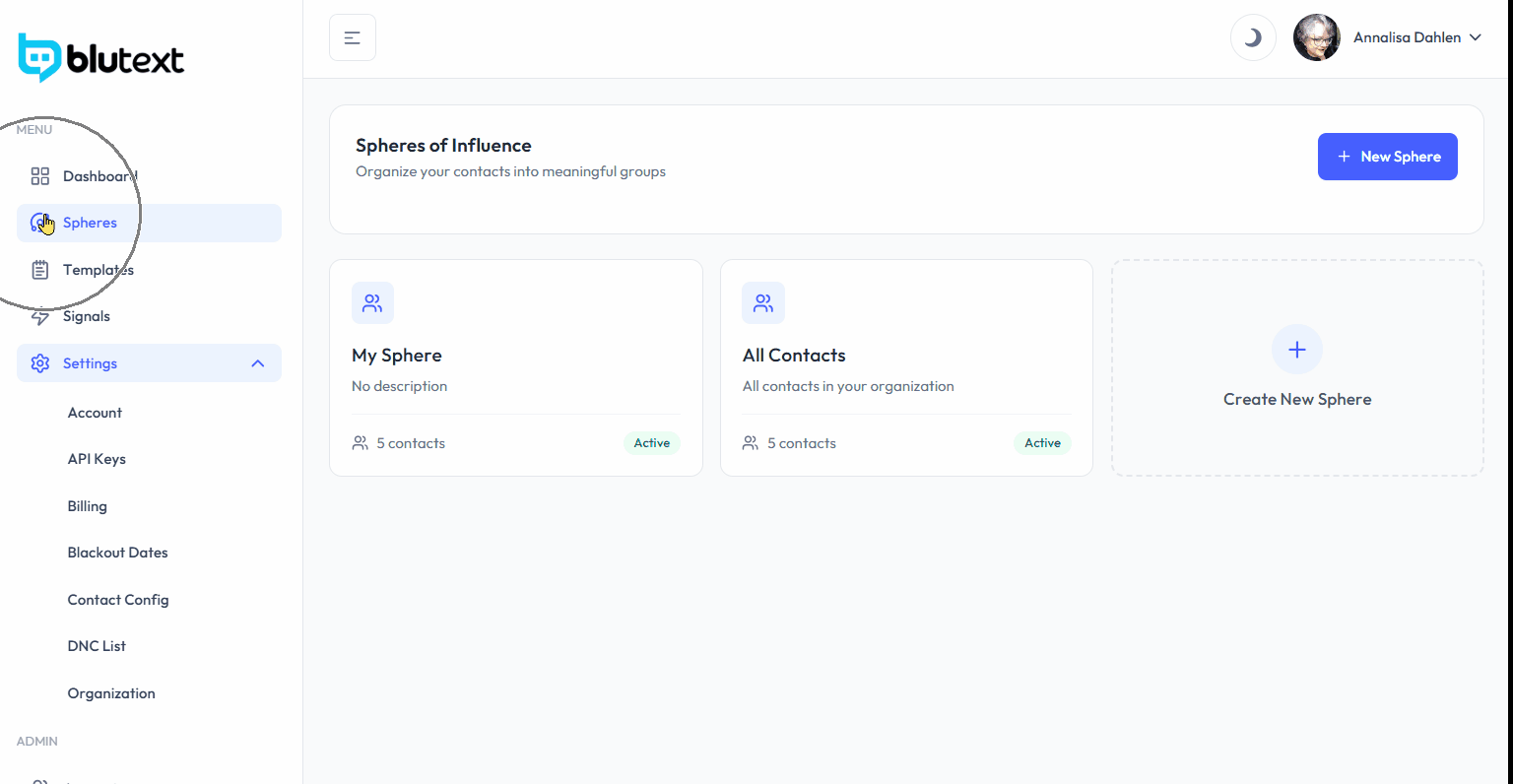Image resolution: width=1513 pixels, height=784 pixels.
Task: Click the user profile avatar picture
Action: [1316, 38]
